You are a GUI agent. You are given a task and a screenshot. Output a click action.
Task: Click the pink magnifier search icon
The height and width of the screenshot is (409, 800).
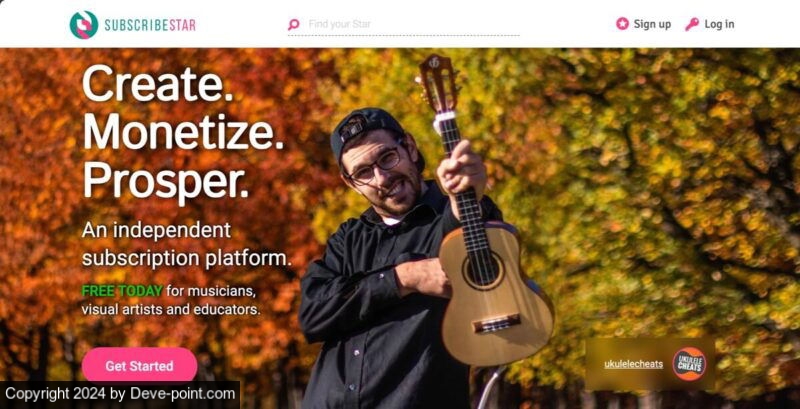tap(293, 24)
